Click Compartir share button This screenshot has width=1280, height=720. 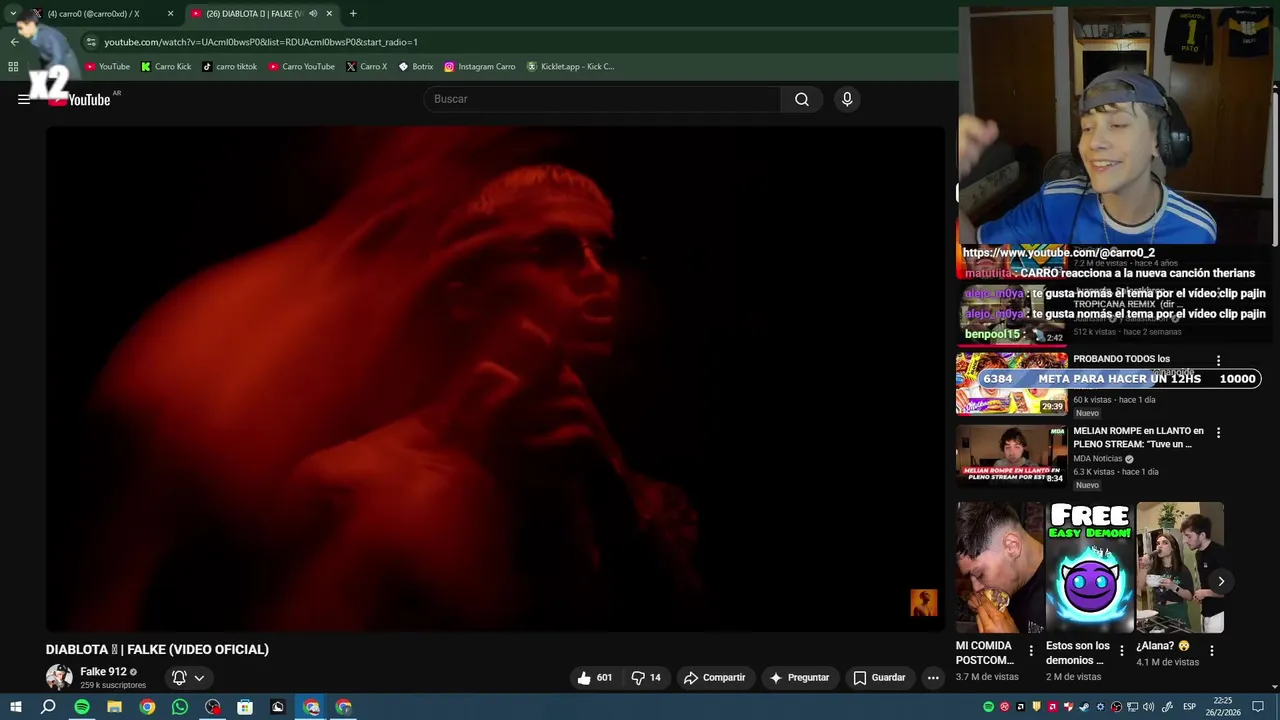tap(714, 677)
